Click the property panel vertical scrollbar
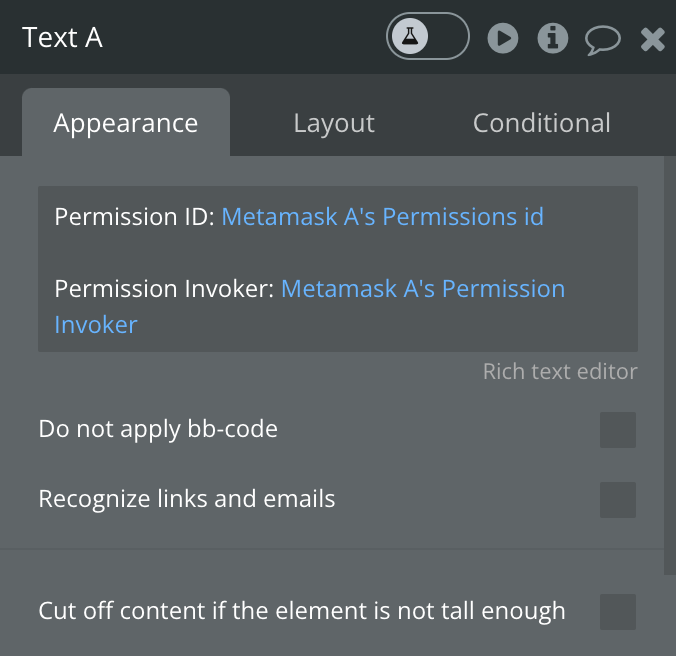This screenshot has width=676, height=656. tap(670, 365)
